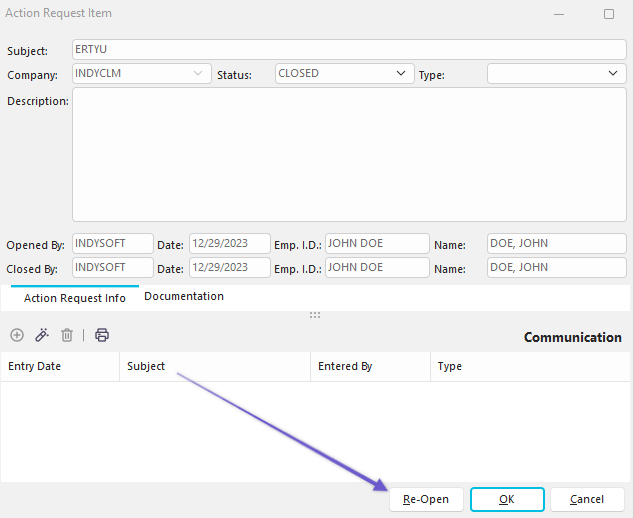
Task: Click the printer icon in Communication toolbar
Action: click(x=102, y=336)
